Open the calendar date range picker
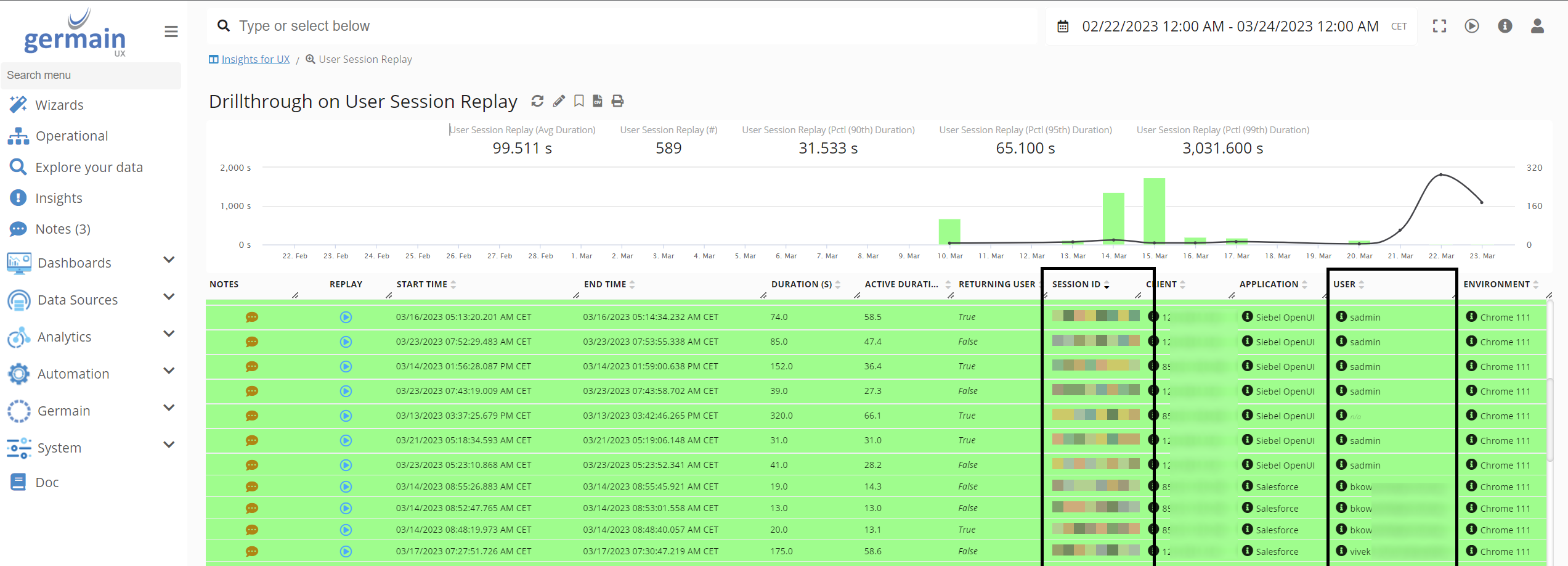This screenshot has height=566, width=1568. (x=1063, y=26)
